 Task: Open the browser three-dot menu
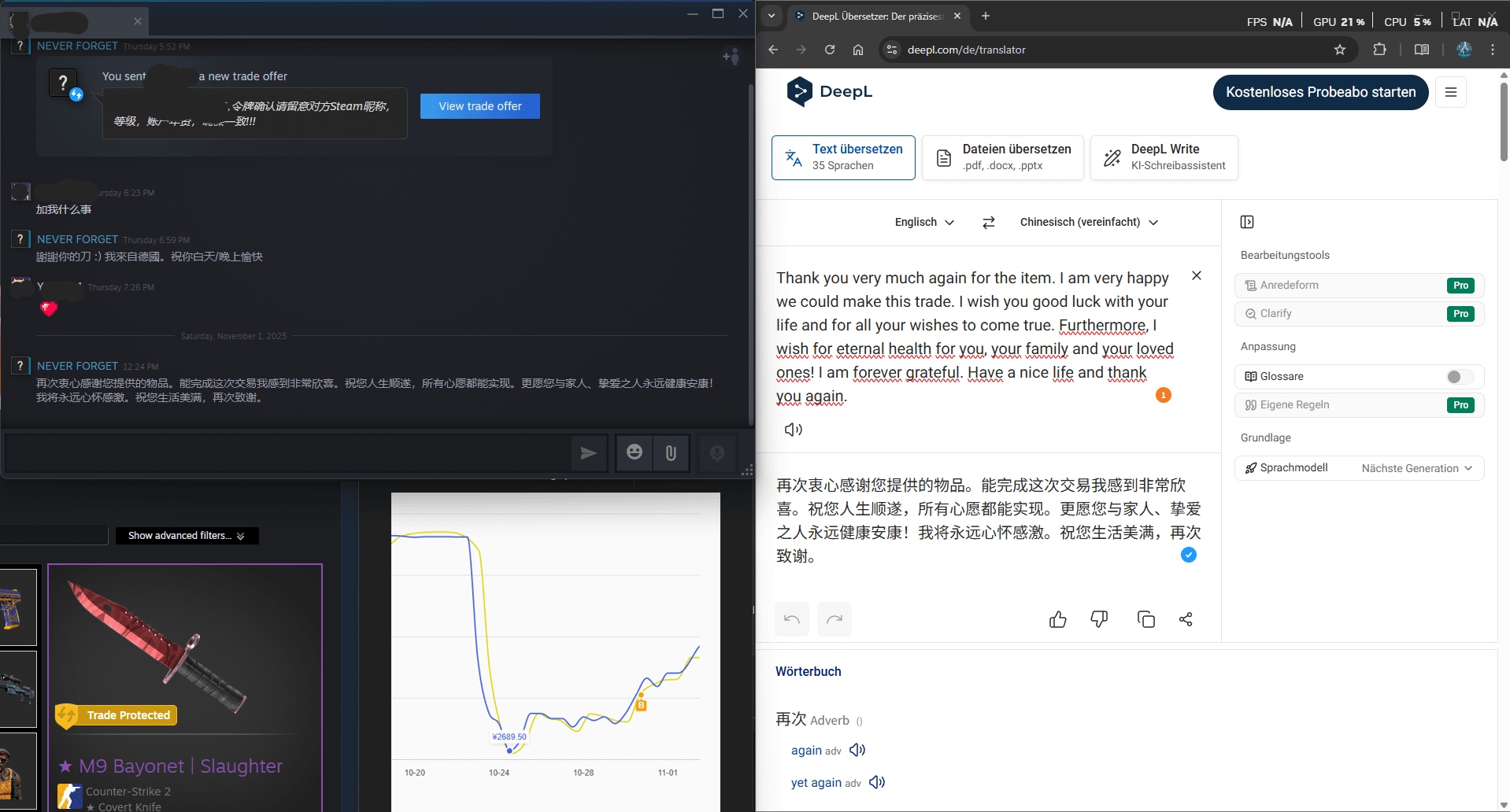click(x=1493, y=50)
